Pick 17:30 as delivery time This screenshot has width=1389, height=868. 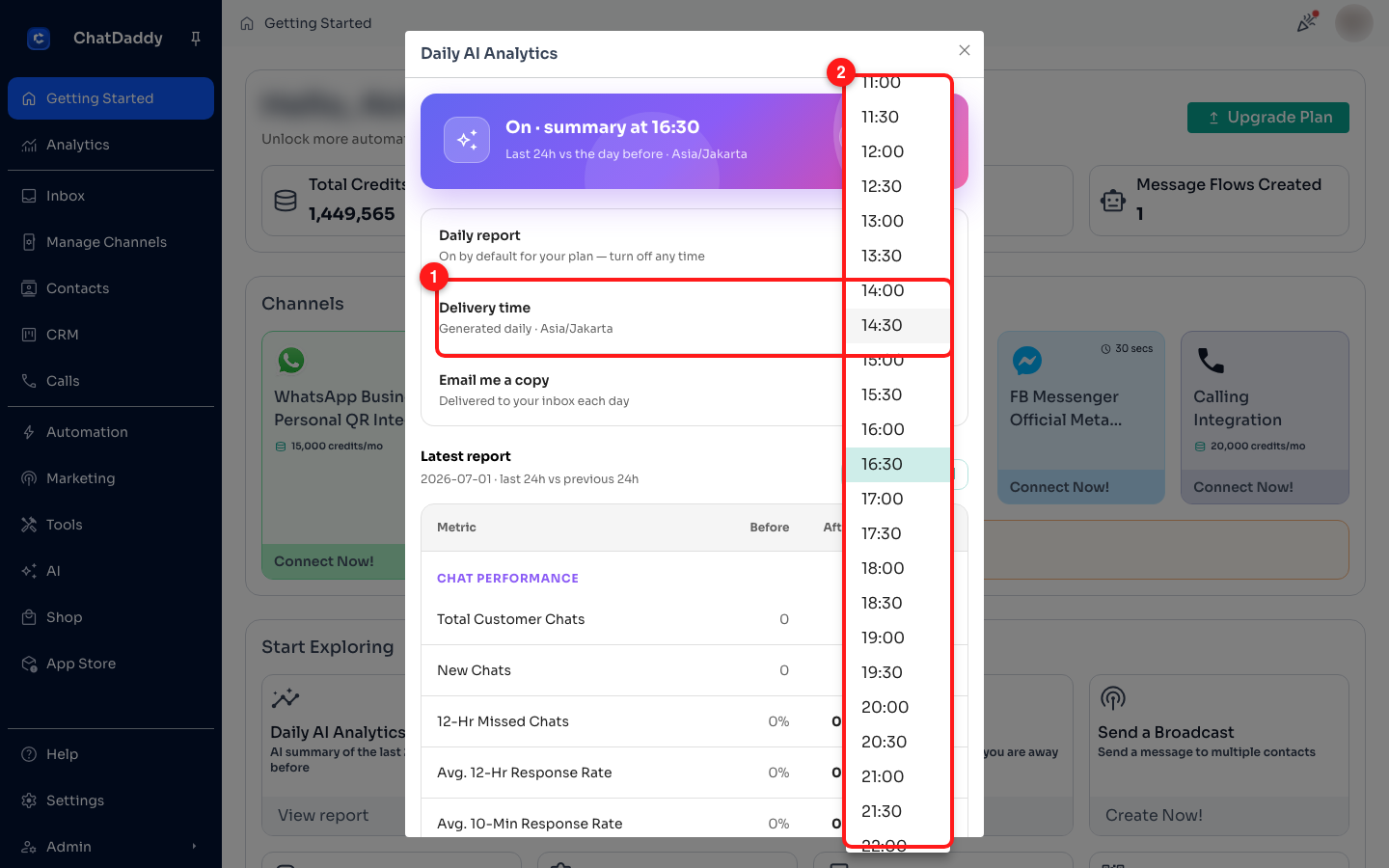click(x=898, y=533)
